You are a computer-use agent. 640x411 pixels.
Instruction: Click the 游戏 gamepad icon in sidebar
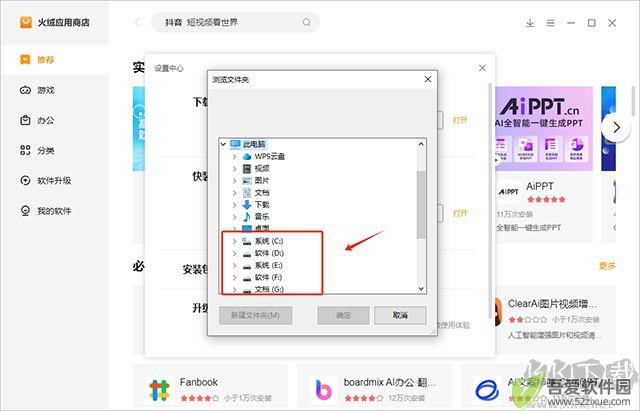[x=25, y=90]
